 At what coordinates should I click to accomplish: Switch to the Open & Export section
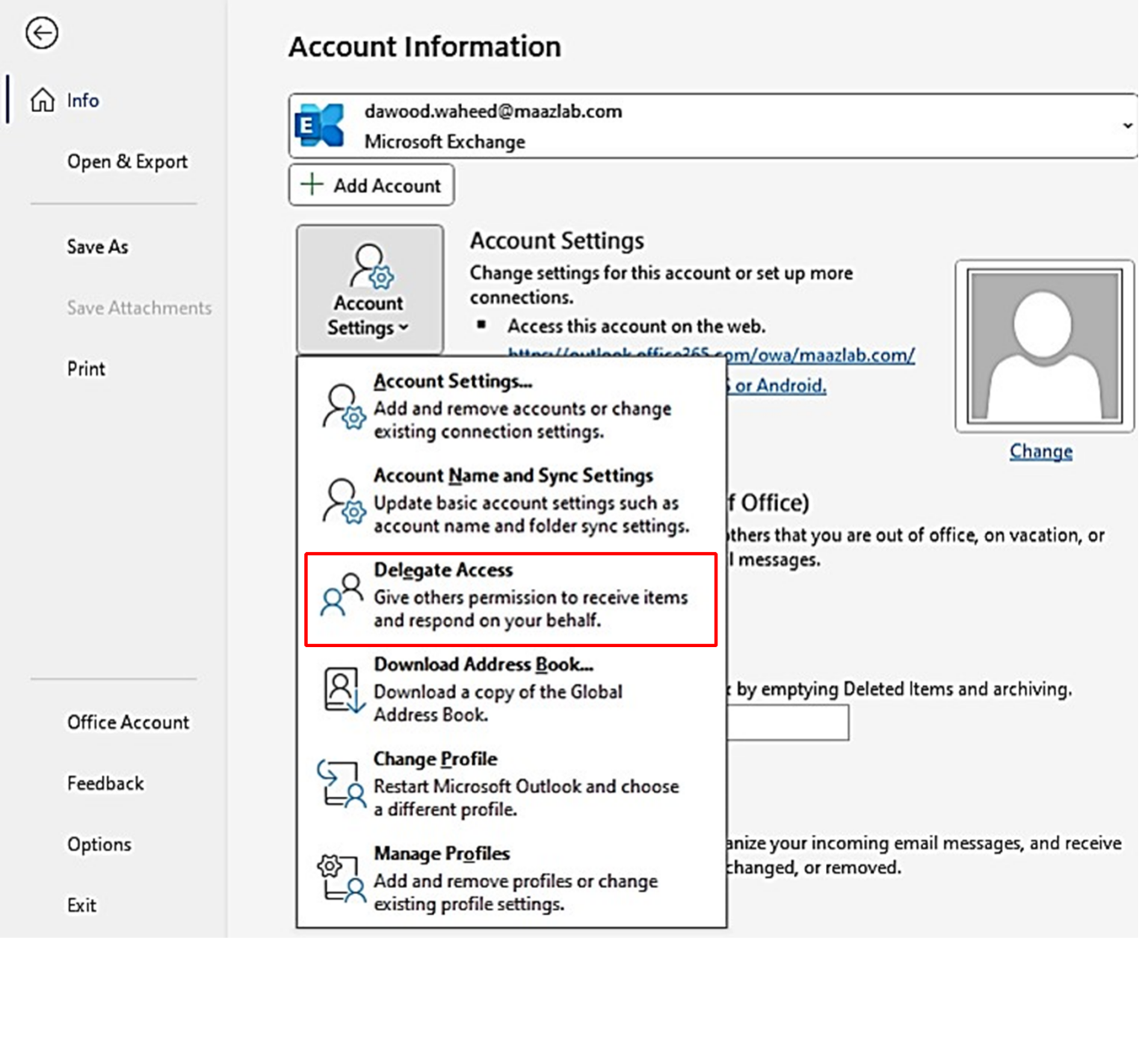(x=127, y=161)
